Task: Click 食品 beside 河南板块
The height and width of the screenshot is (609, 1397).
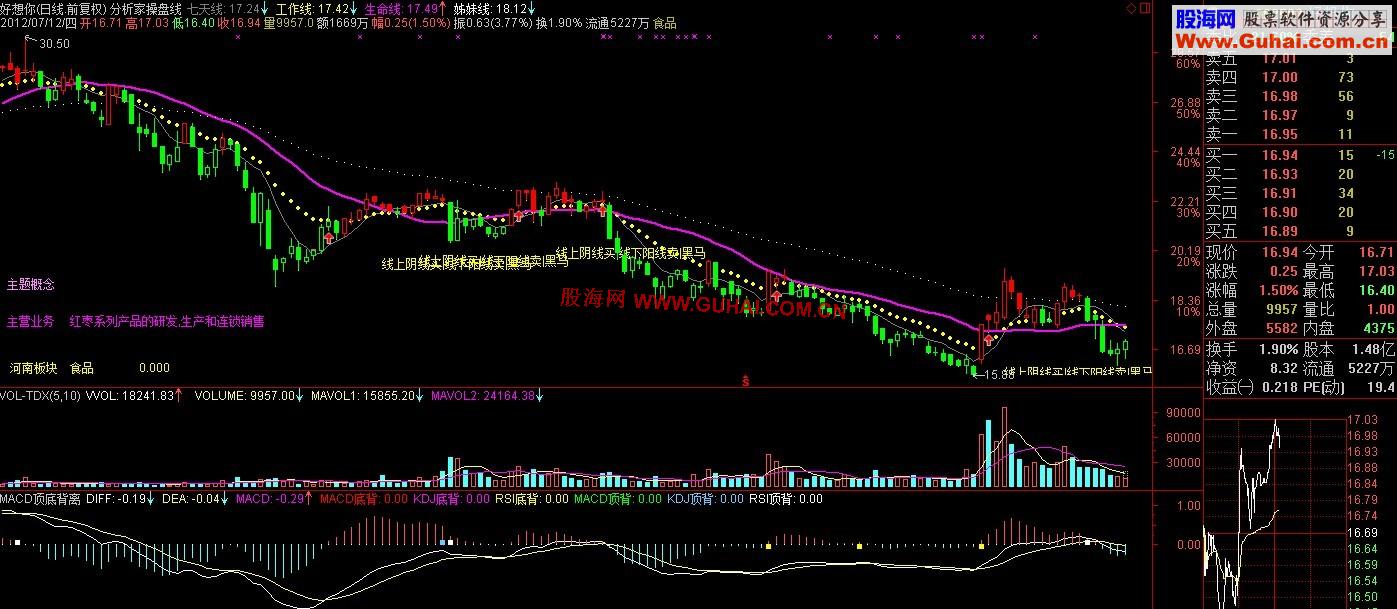Action: [x=81, y=368]
